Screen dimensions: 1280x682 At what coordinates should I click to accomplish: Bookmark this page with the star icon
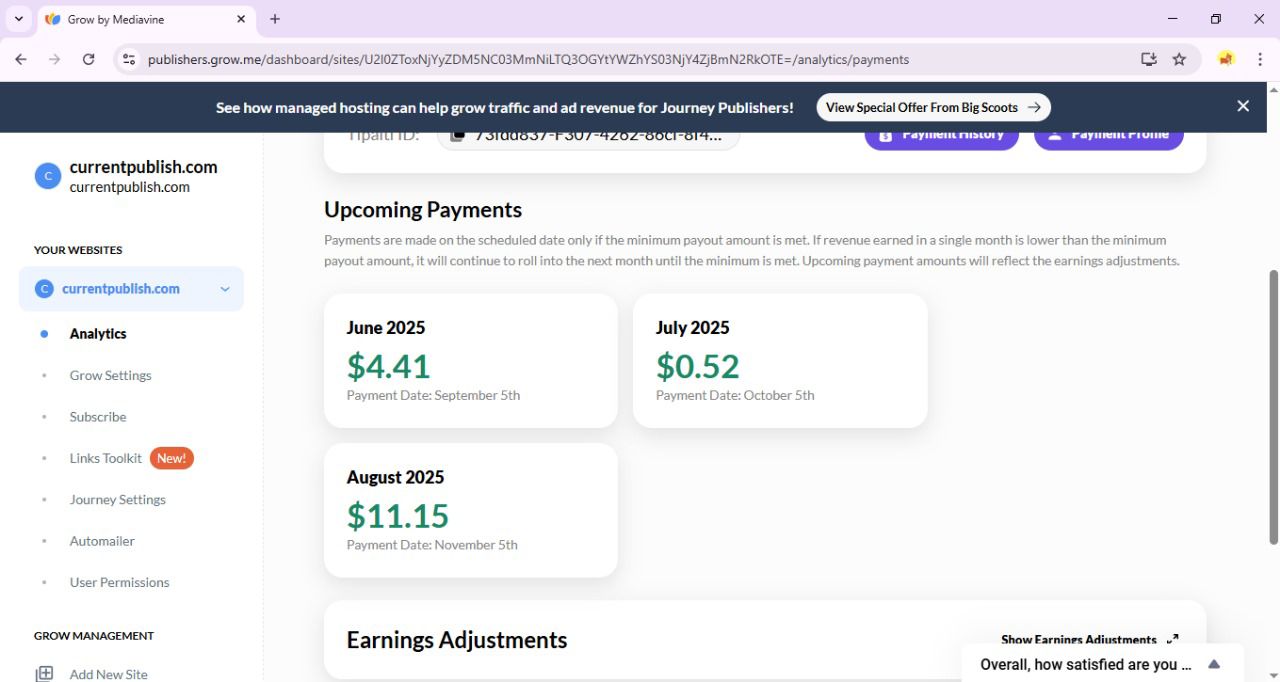point(1179,59)
